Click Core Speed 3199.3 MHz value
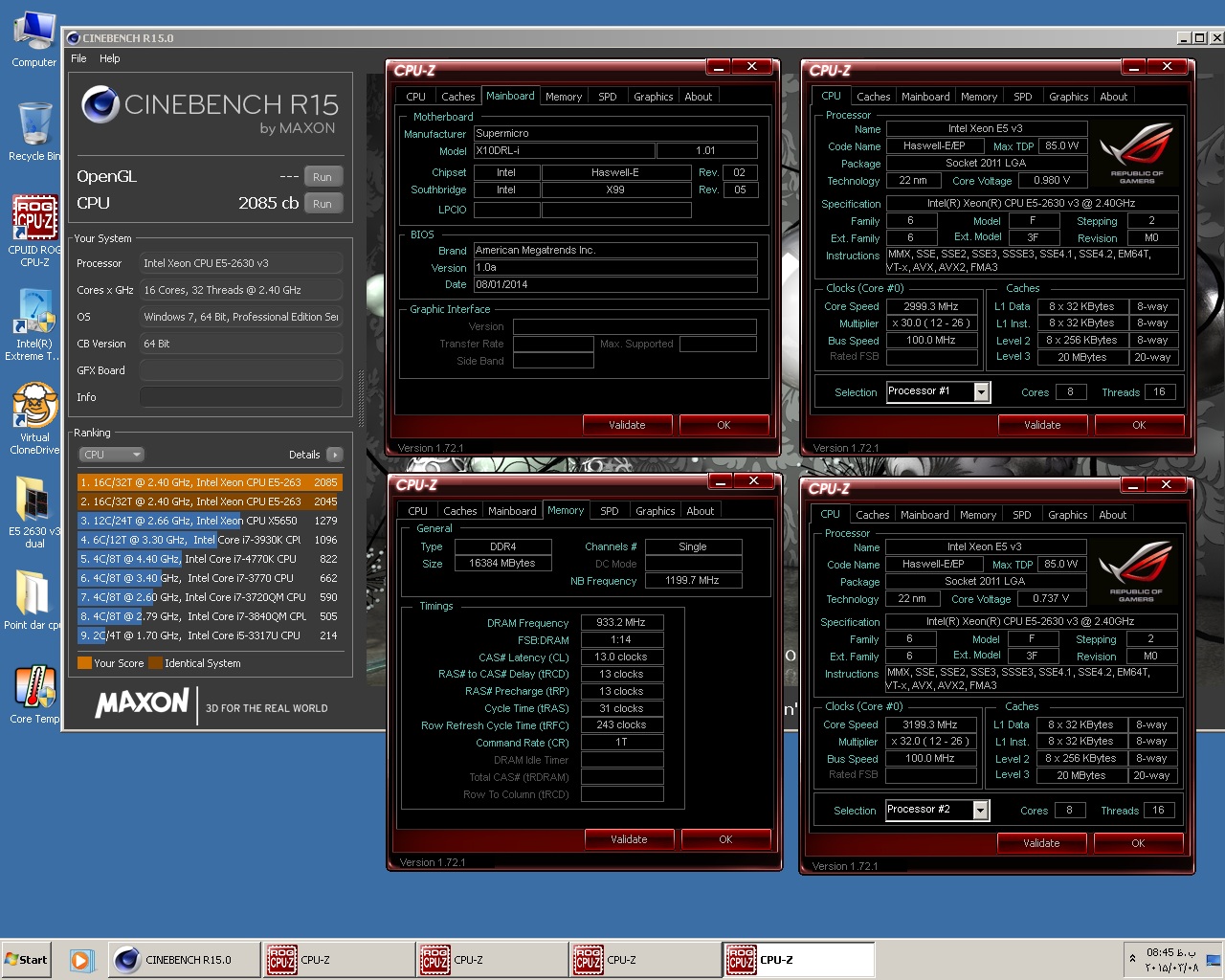 pyautogui.click(x=930, y=724)
